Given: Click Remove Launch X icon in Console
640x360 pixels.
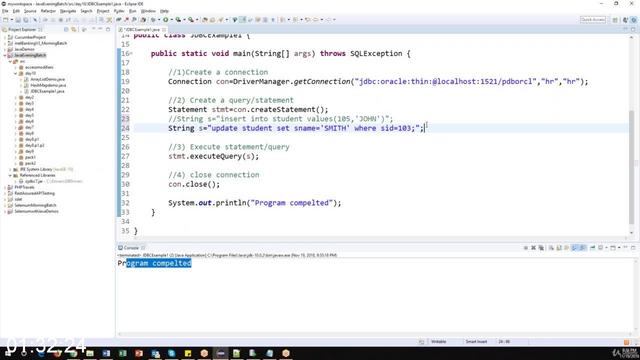Looking at the screenshot, I should pos(533,248).
